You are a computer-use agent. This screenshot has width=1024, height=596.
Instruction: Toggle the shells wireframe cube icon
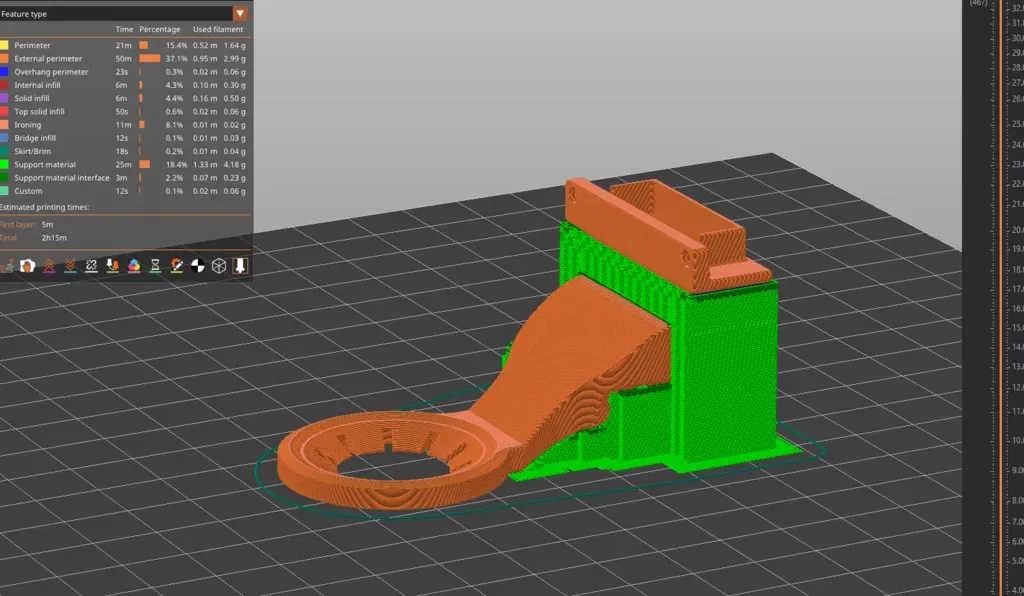(217, 266)
